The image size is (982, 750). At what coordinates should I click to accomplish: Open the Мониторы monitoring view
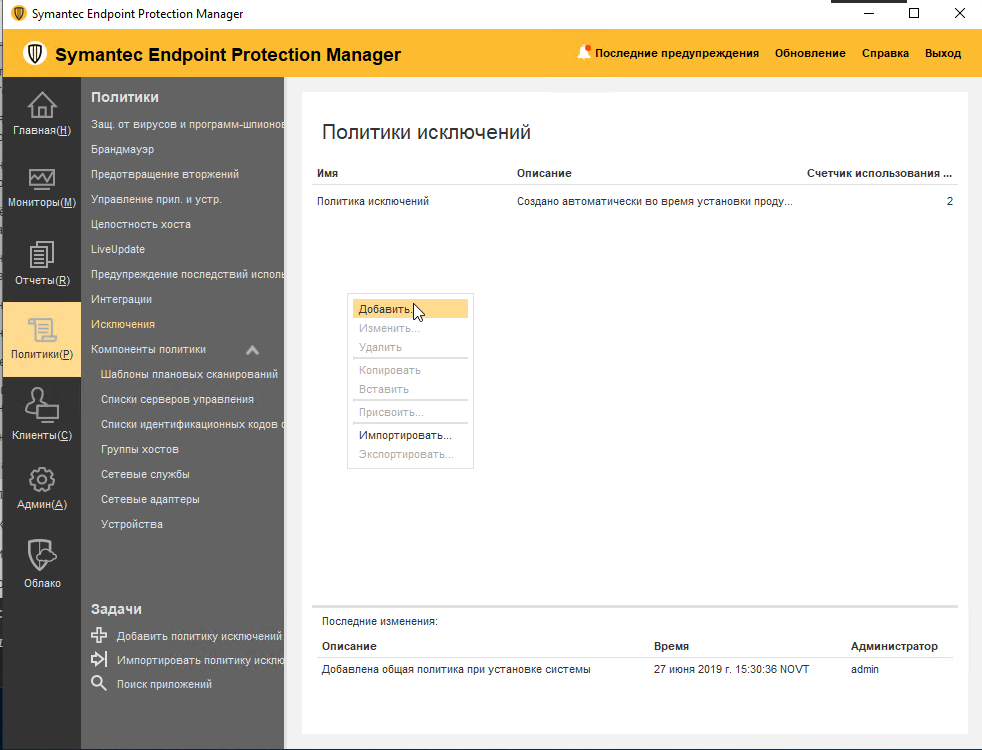pos(40,188)
